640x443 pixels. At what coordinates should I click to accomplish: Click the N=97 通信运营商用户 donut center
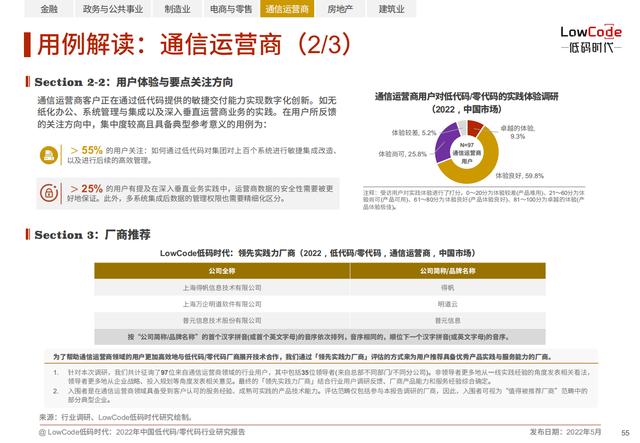point(467,153)
